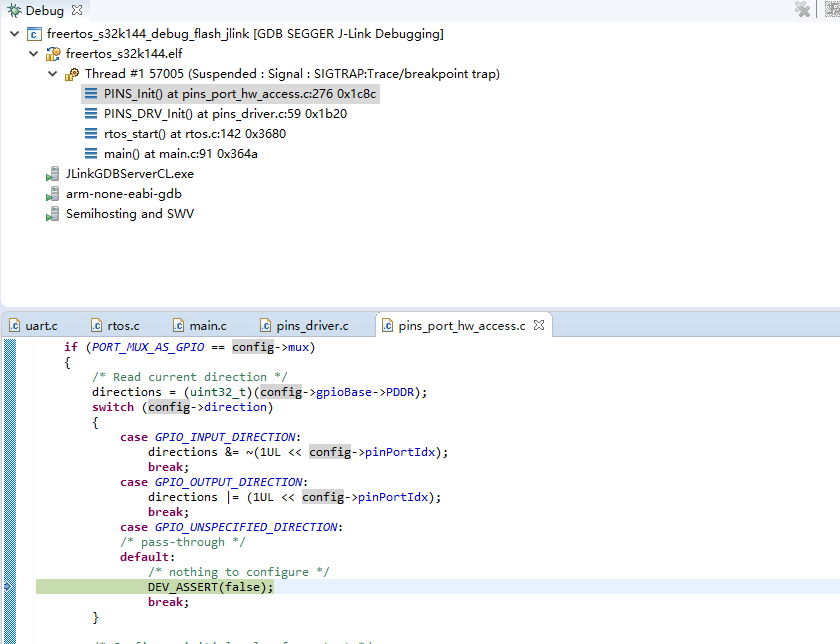This screenshot has height=644, width=840.
Task: Close the pins_port_hw_access.c editor tab
Action: 539,325
